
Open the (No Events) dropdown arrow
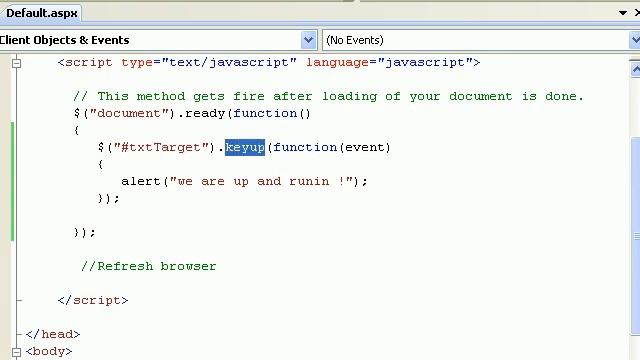[635, 40]
